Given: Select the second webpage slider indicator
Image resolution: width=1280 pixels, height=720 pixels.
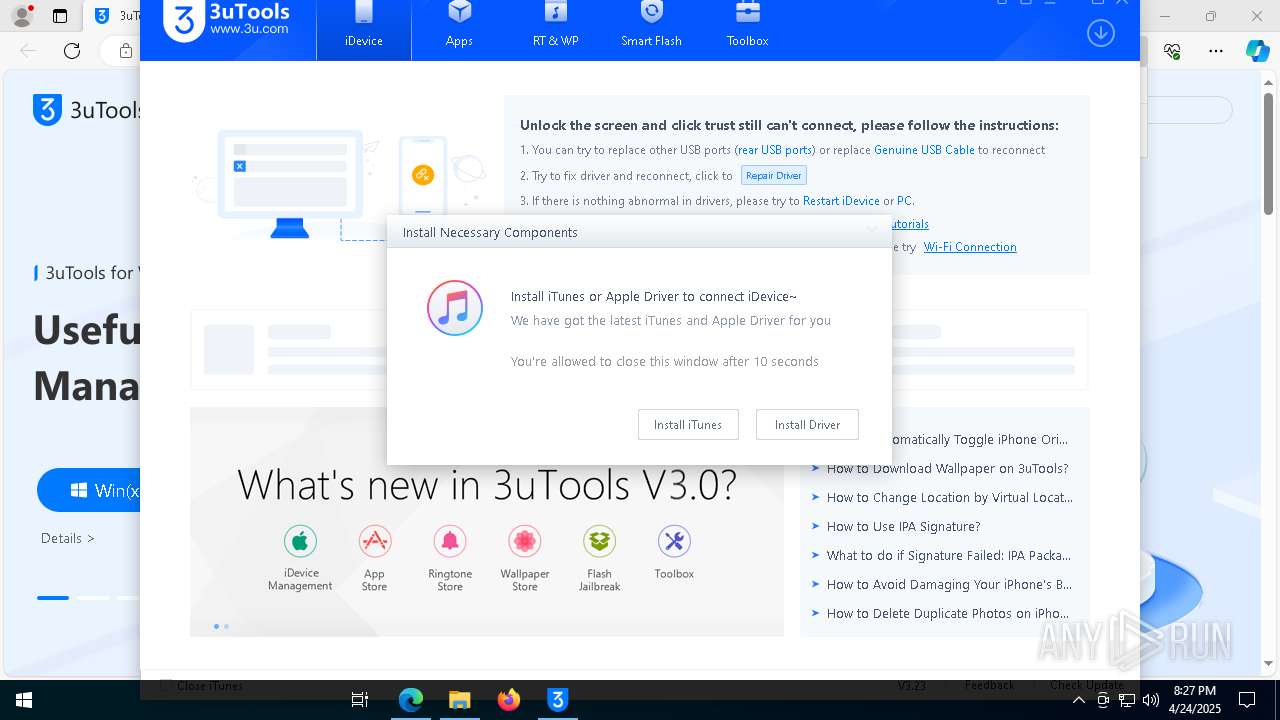Looking at the screenshot, I should pyautogui.click(x=93, y=598).
